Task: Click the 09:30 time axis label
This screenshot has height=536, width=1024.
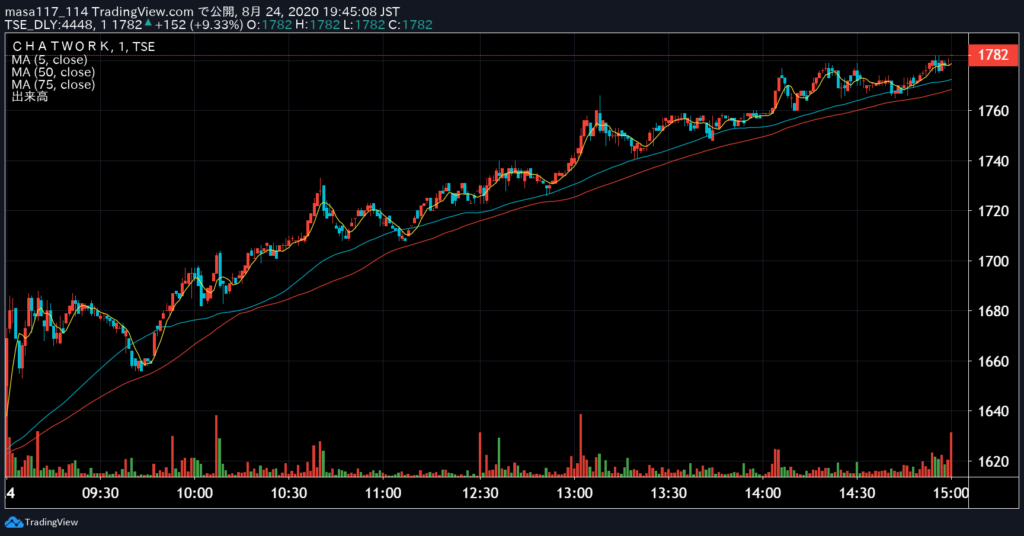Action: click(x=101, y=493)
